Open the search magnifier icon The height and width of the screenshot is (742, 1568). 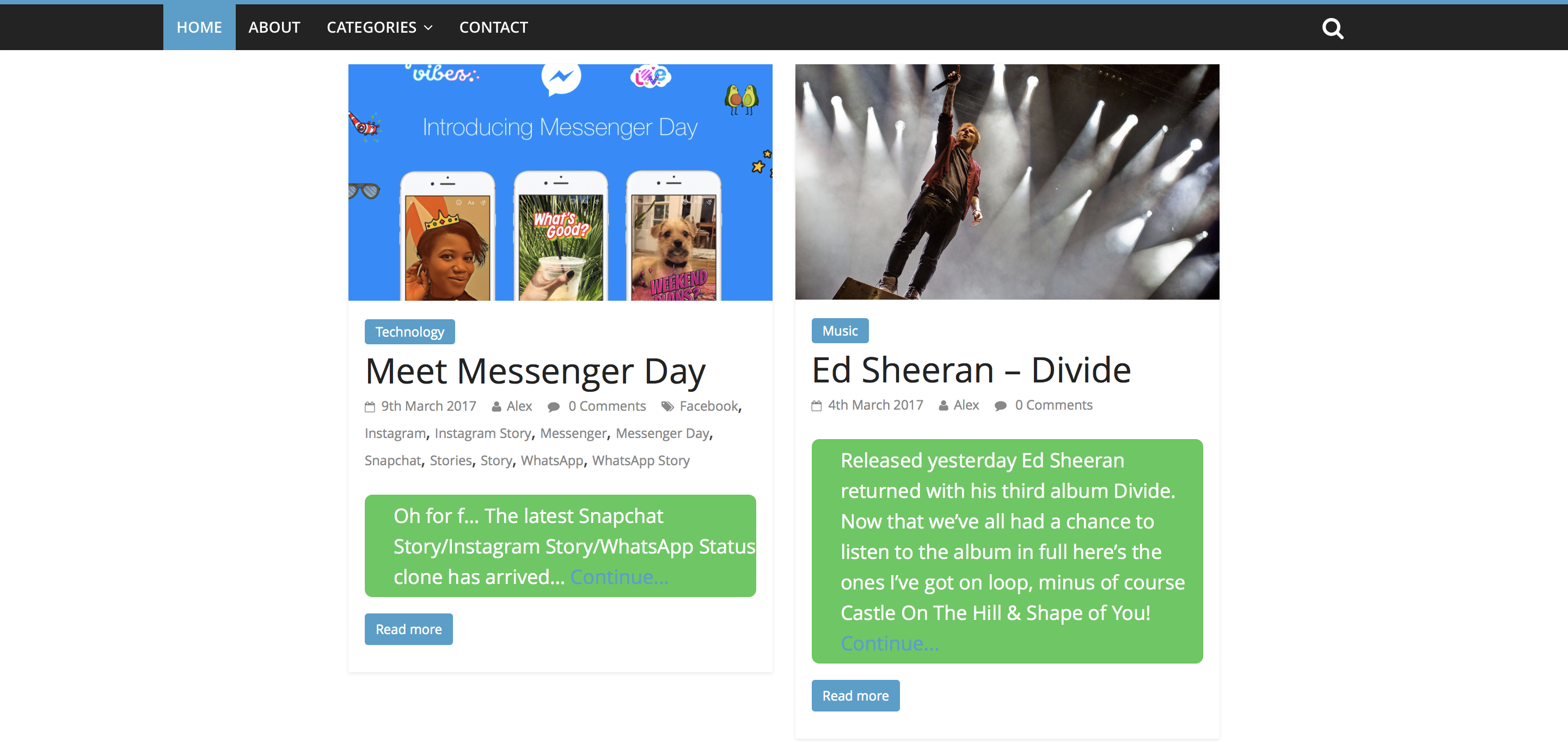pyautogui.click(x=1332, y=28)
